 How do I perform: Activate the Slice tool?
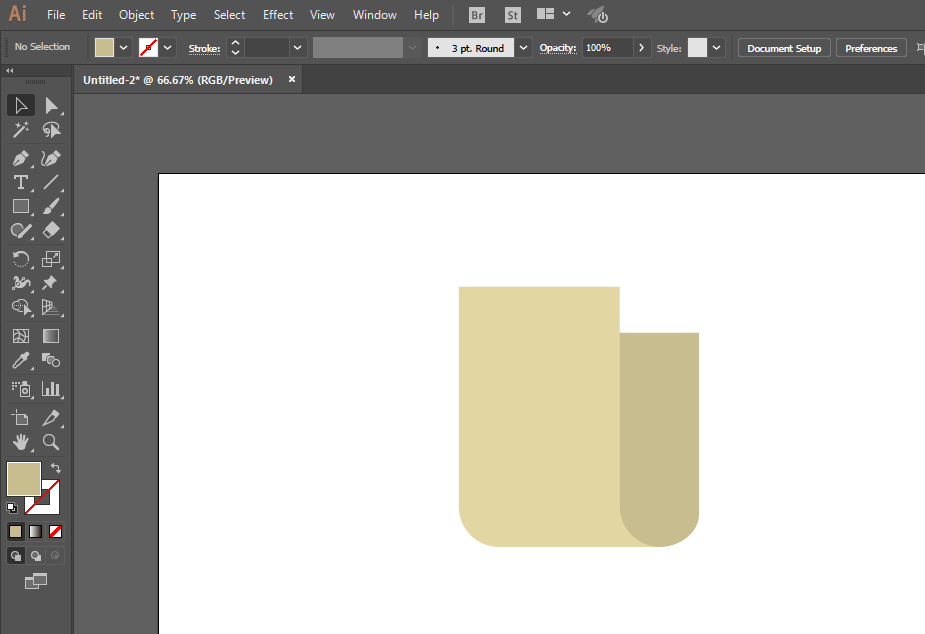click(51, 418)
